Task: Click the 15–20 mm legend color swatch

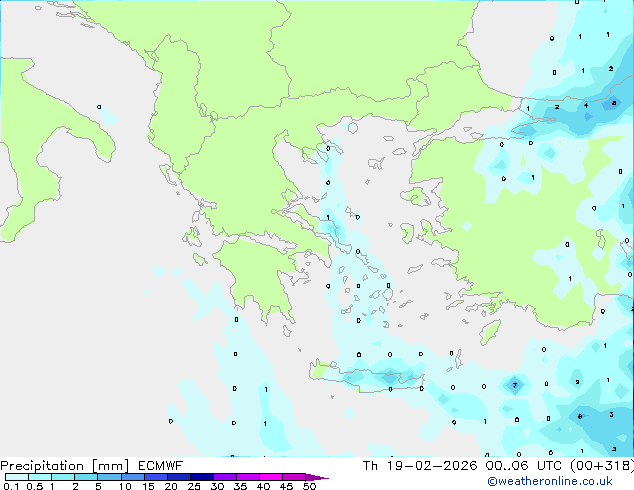Action: [155, 477]
